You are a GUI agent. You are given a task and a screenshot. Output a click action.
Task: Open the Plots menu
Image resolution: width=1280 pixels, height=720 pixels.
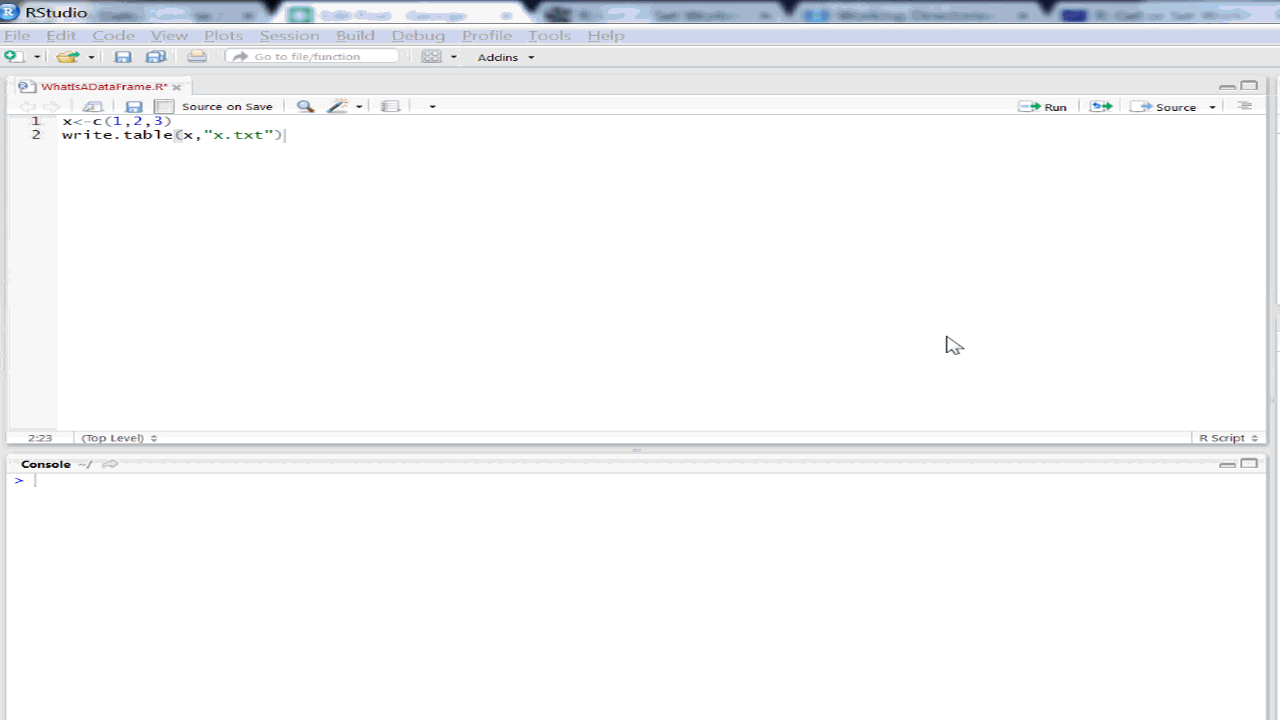point(224,35)
